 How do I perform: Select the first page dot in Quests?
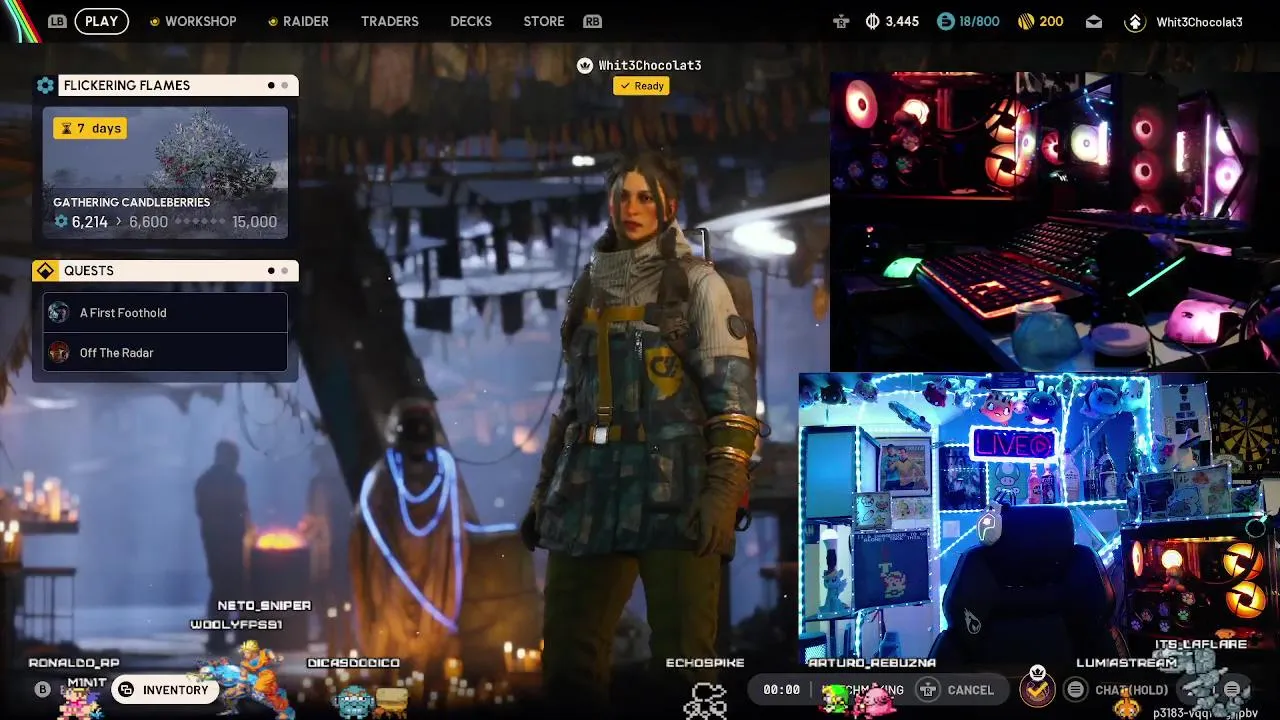[x=271, y=271]
